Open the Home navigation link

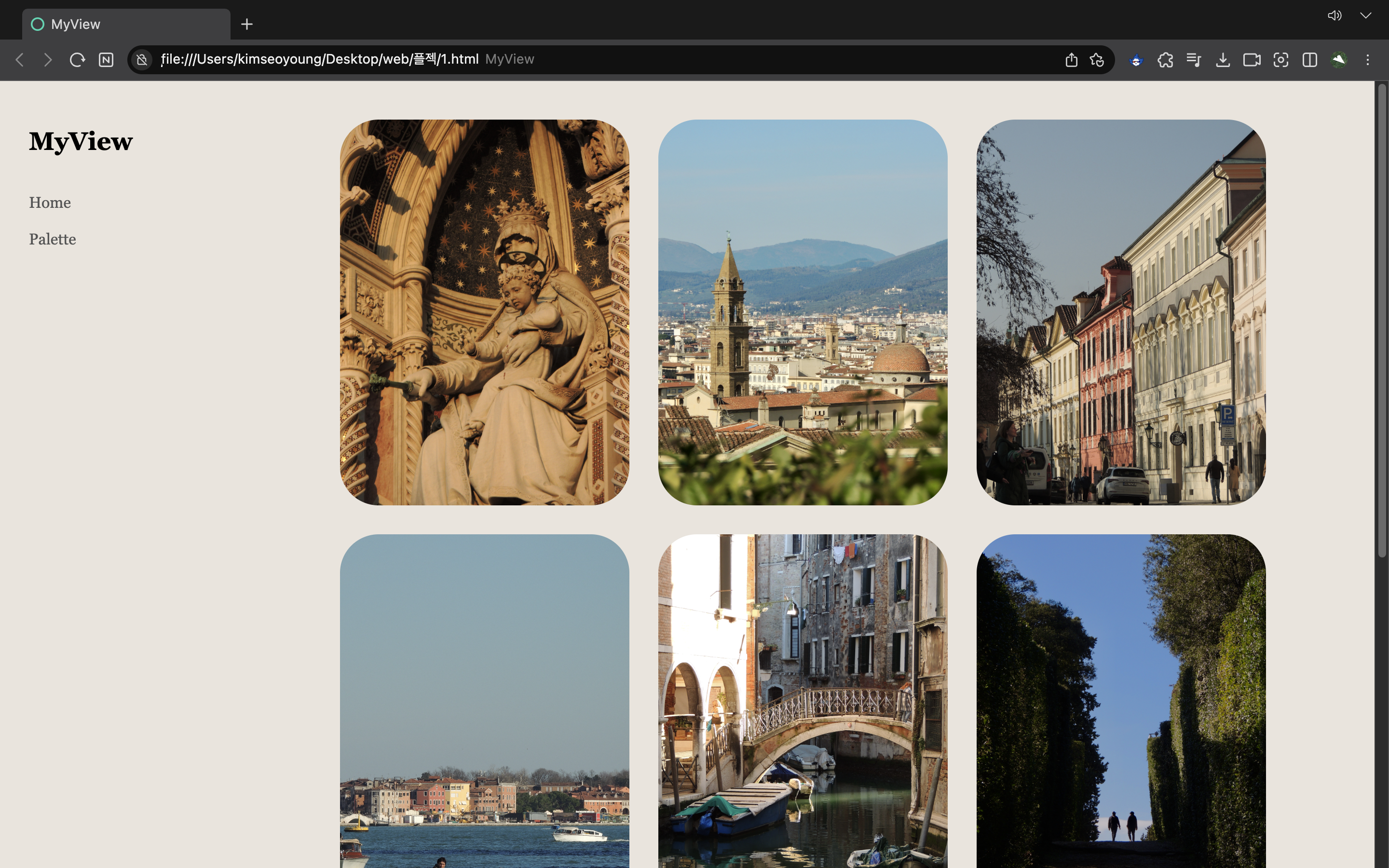point(50,203)
